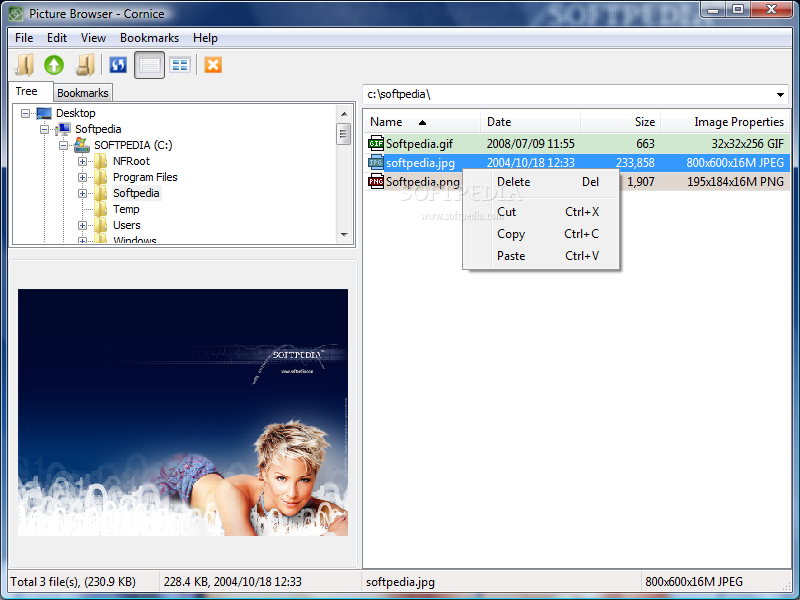Sort by the Name column header
The height and width of the screenshot is (600, 800).
[x=422, y=122]
